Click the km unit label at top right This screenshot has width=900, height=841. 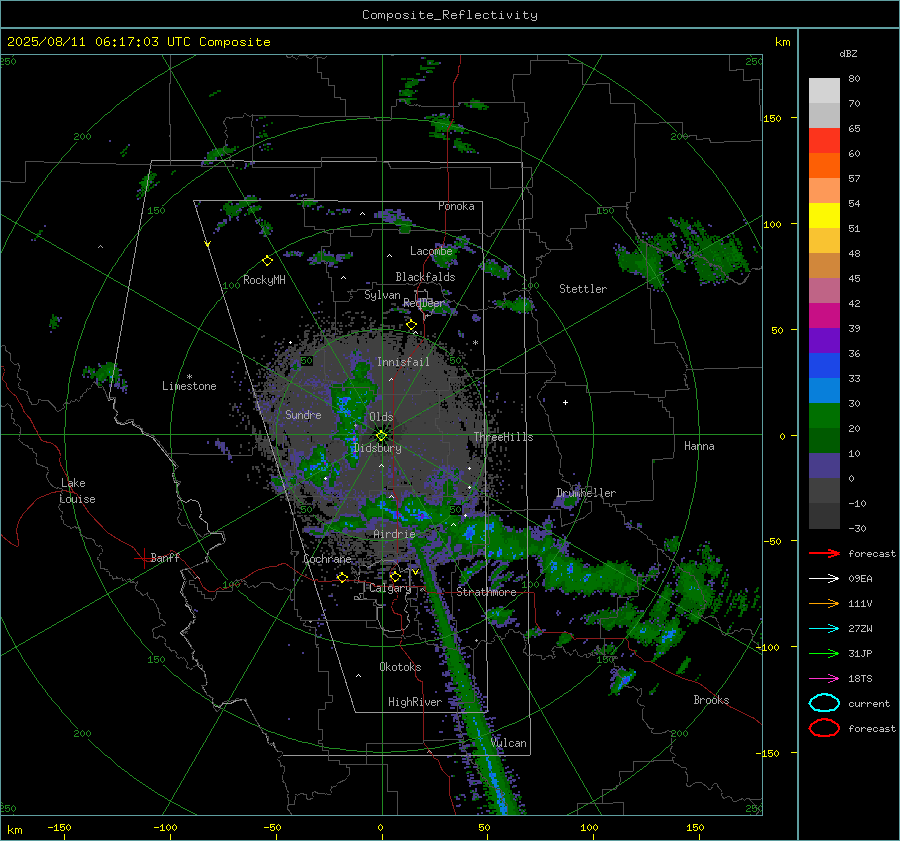[782, 42]
